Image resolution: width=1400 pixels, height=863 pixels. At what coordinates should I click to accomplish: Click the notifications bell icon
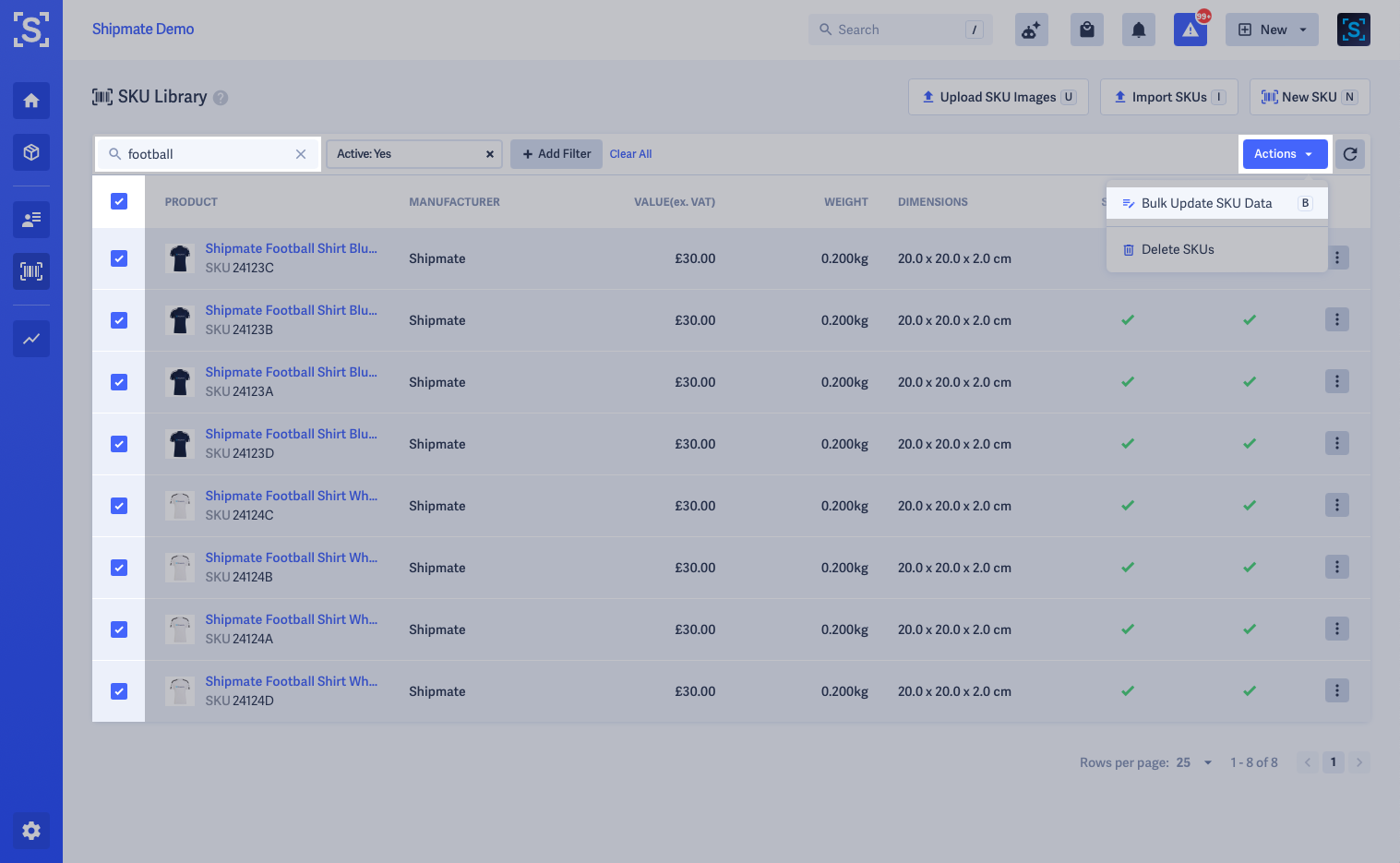[x=1139, y=30]
